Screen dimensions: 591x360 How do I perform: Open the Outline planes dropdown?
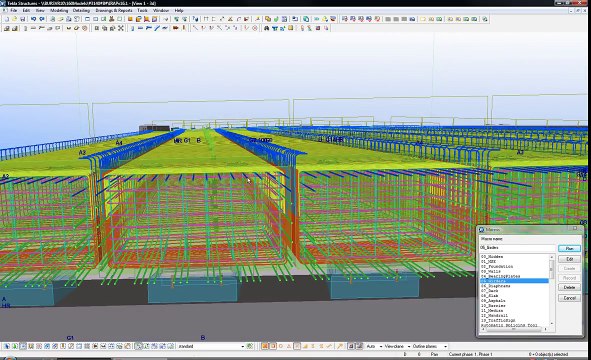tap(445, 346)
